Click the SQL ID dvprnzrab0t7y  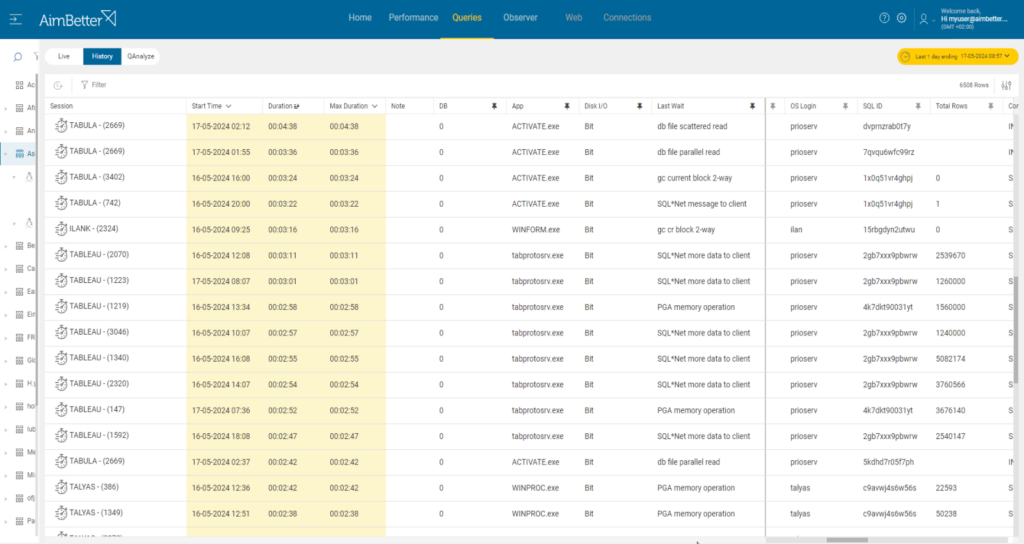click(x=887, y=127)
